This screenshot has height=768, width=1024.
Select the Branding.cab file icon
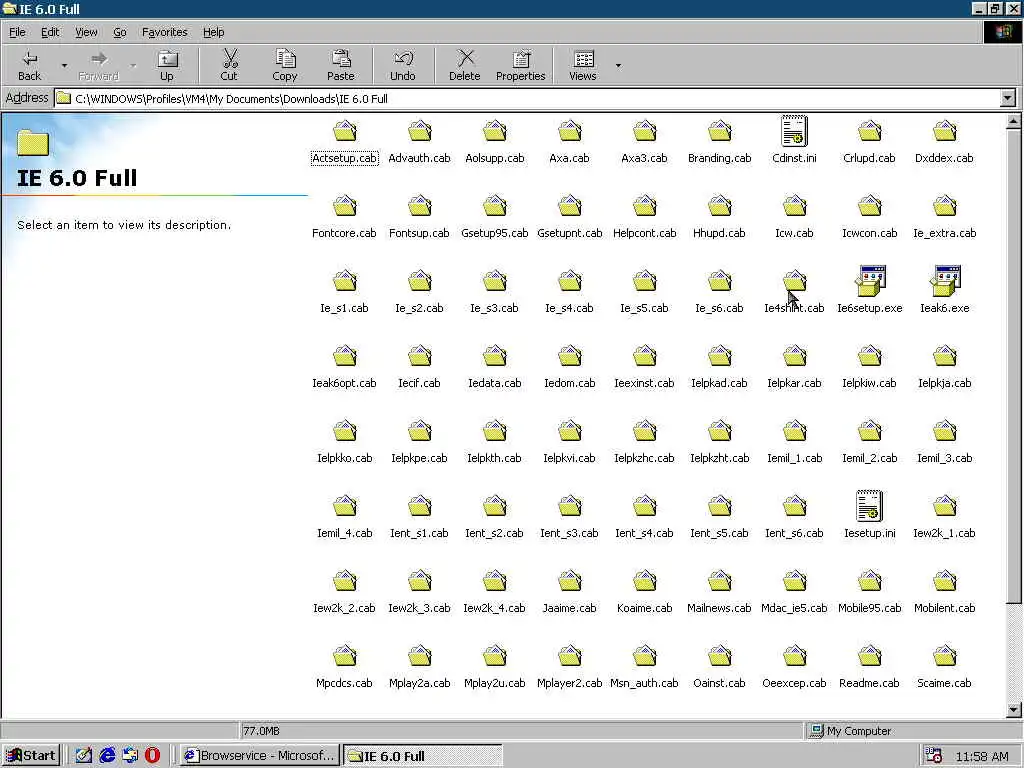pyautogui.click(x=720, y=131)
